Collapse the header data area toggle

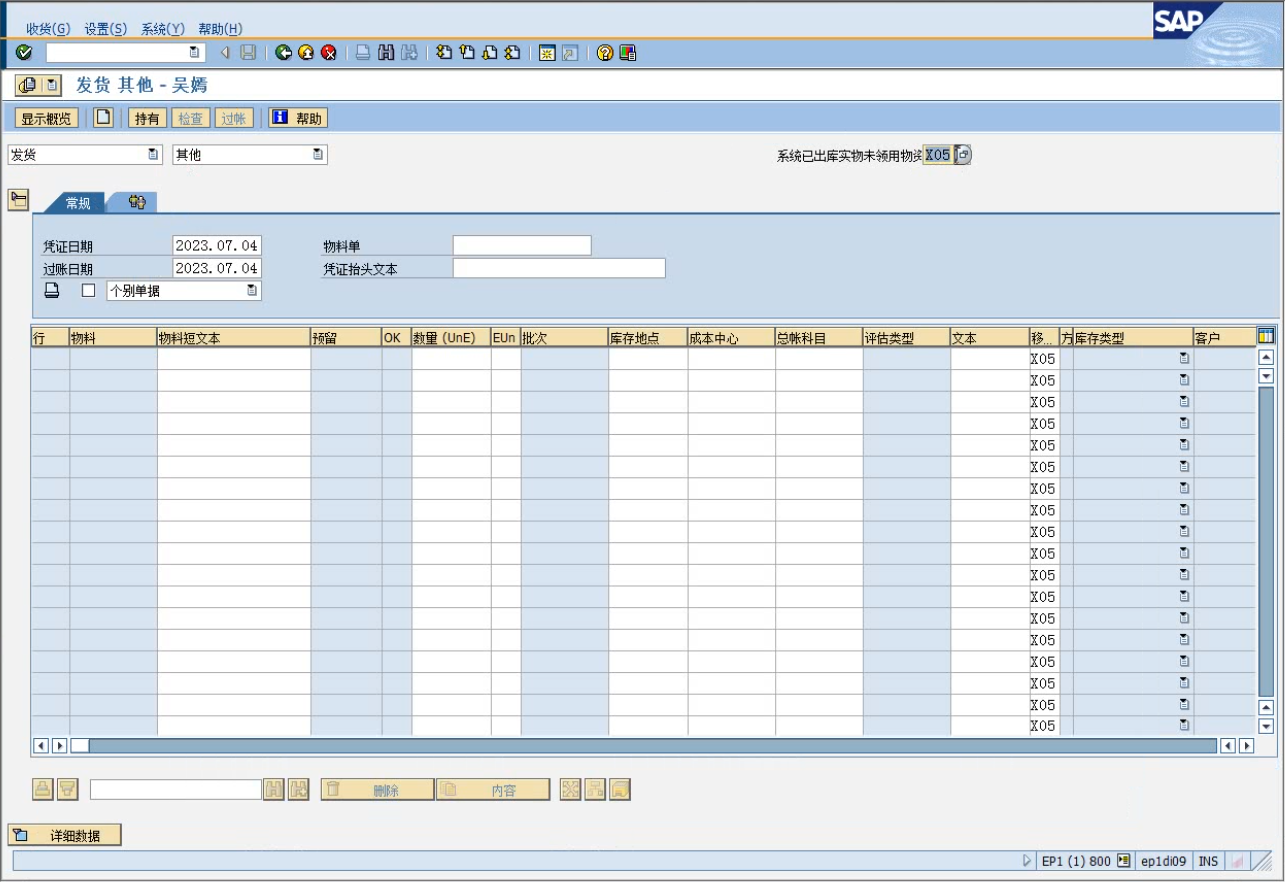tap(18, 199)
